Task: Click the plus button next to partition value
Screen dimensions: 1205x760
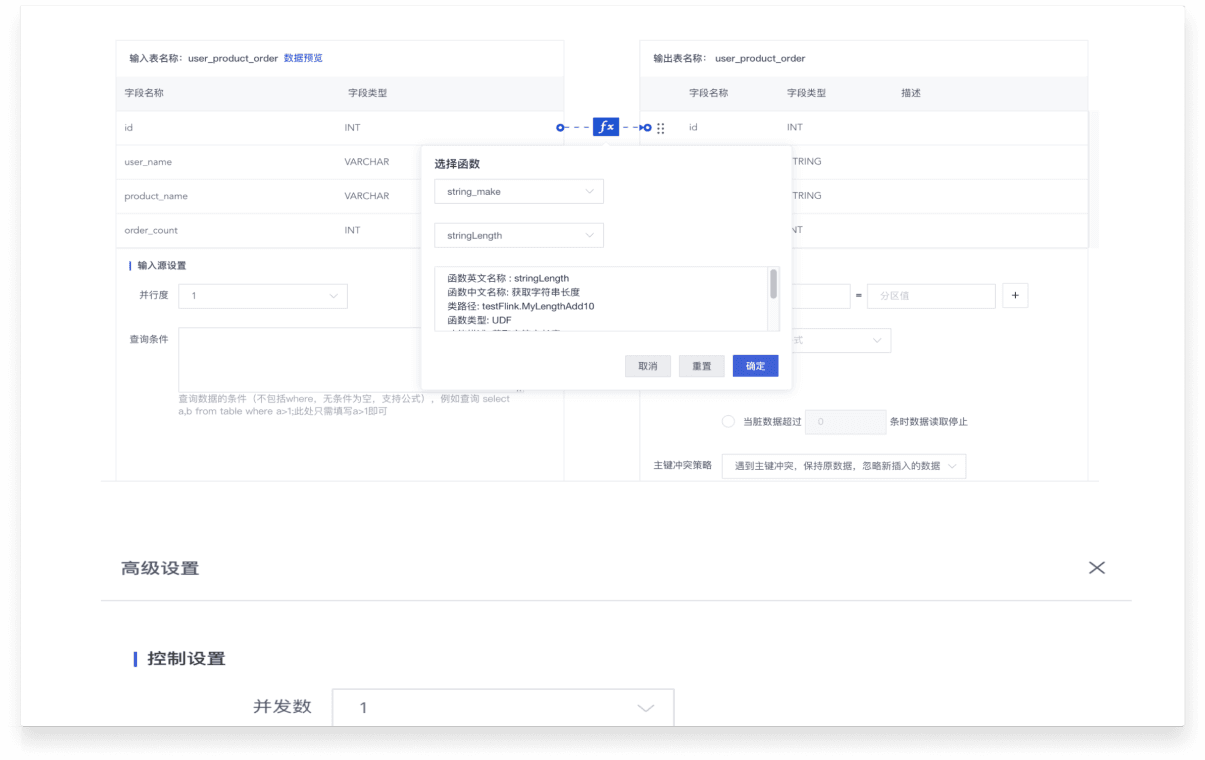Action: pyautogui.click(x=1014, y=296)
